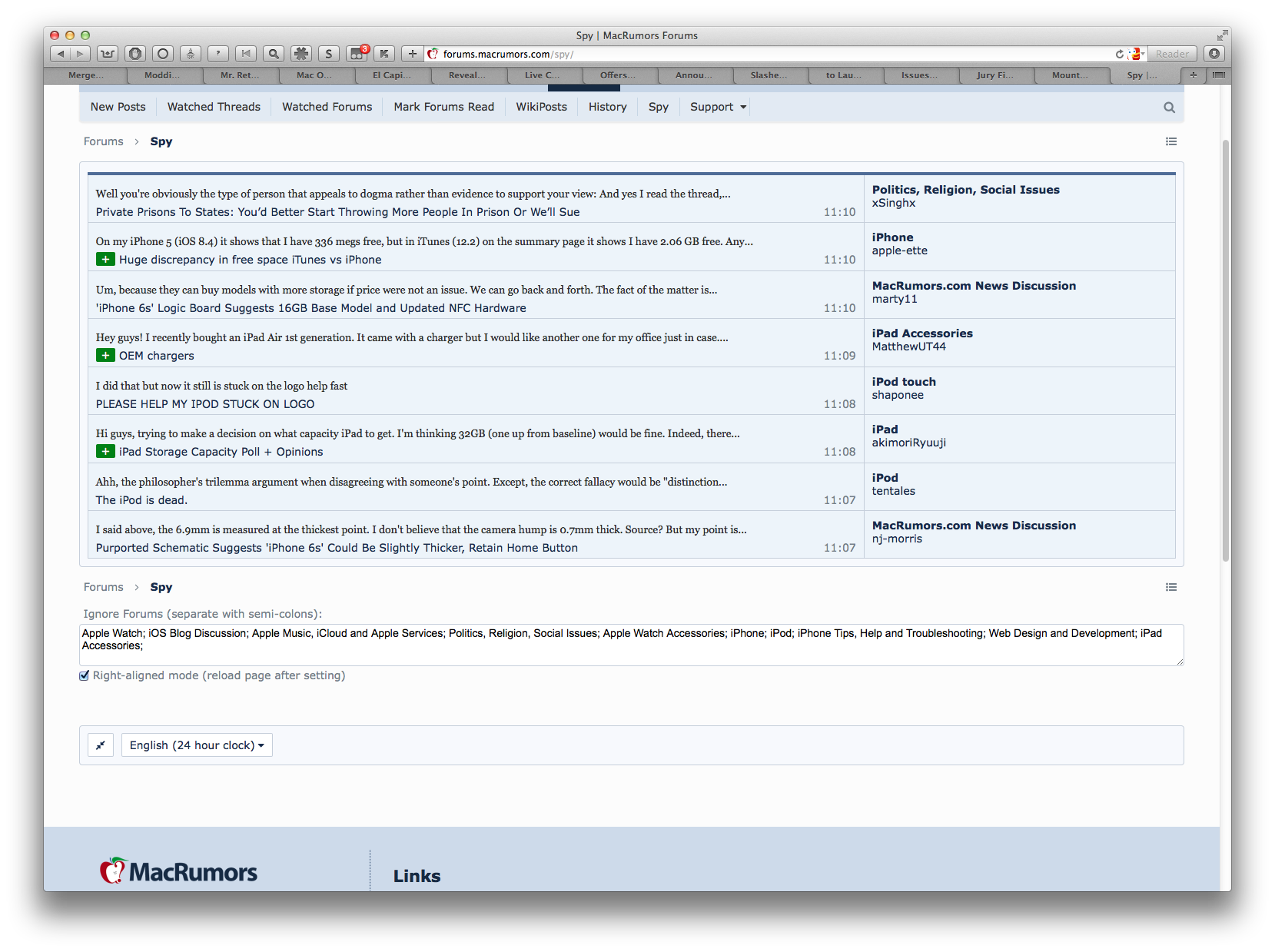Open the iPod touch forum link
The height and width of the screenshot is (952, 1275).
904,382
